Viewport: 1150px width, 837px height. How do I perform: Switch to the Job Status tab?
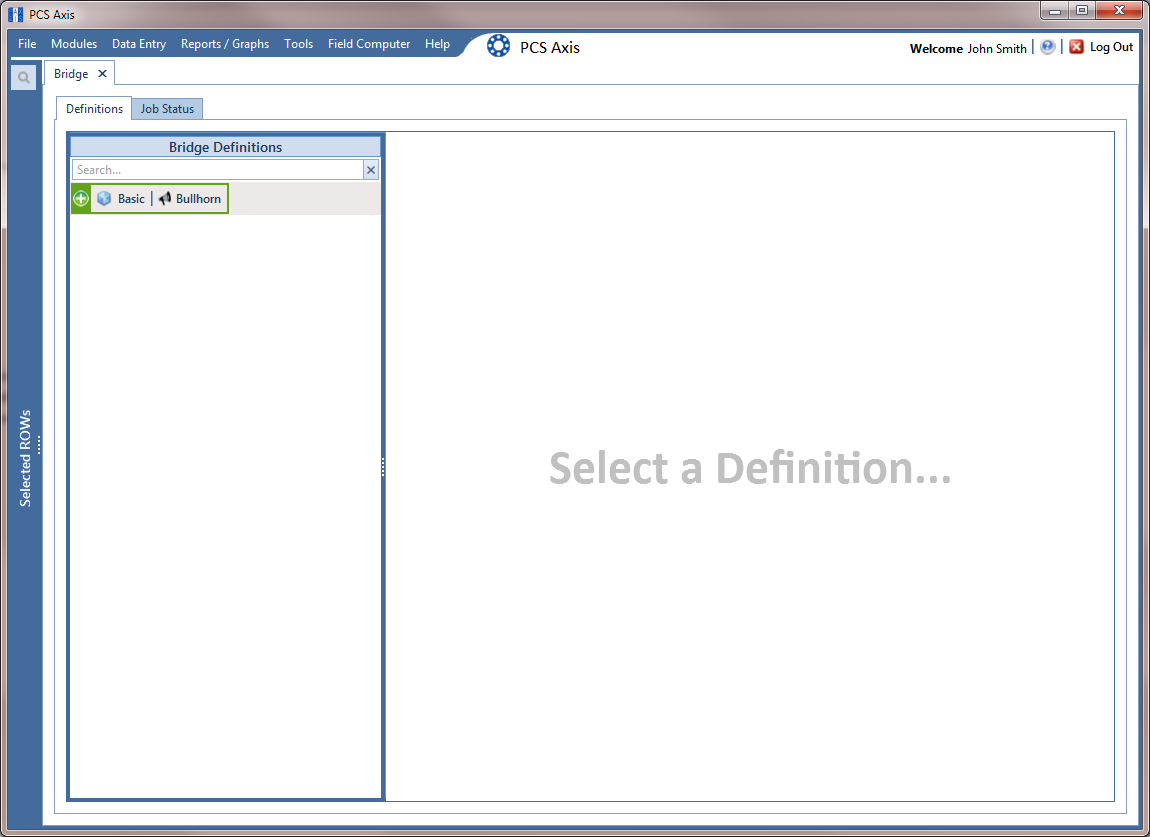(167, 109)
